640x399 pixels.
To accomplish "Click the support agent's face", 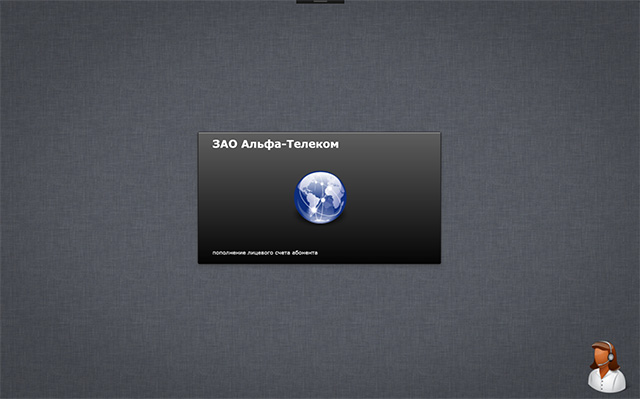I will (x=600, y=355).
